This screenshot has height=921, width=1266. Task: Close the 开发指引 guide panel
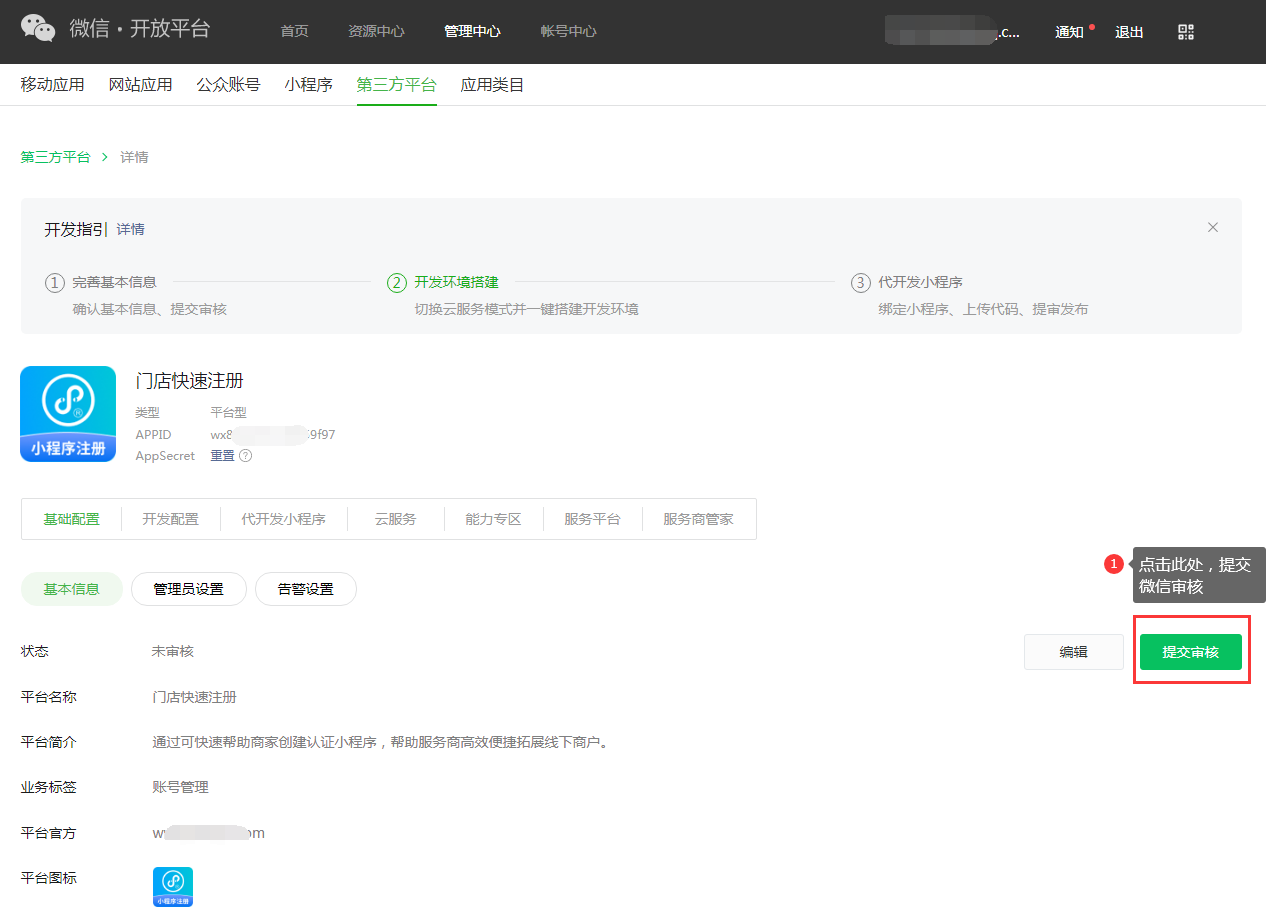click(x=1213, y=228)
